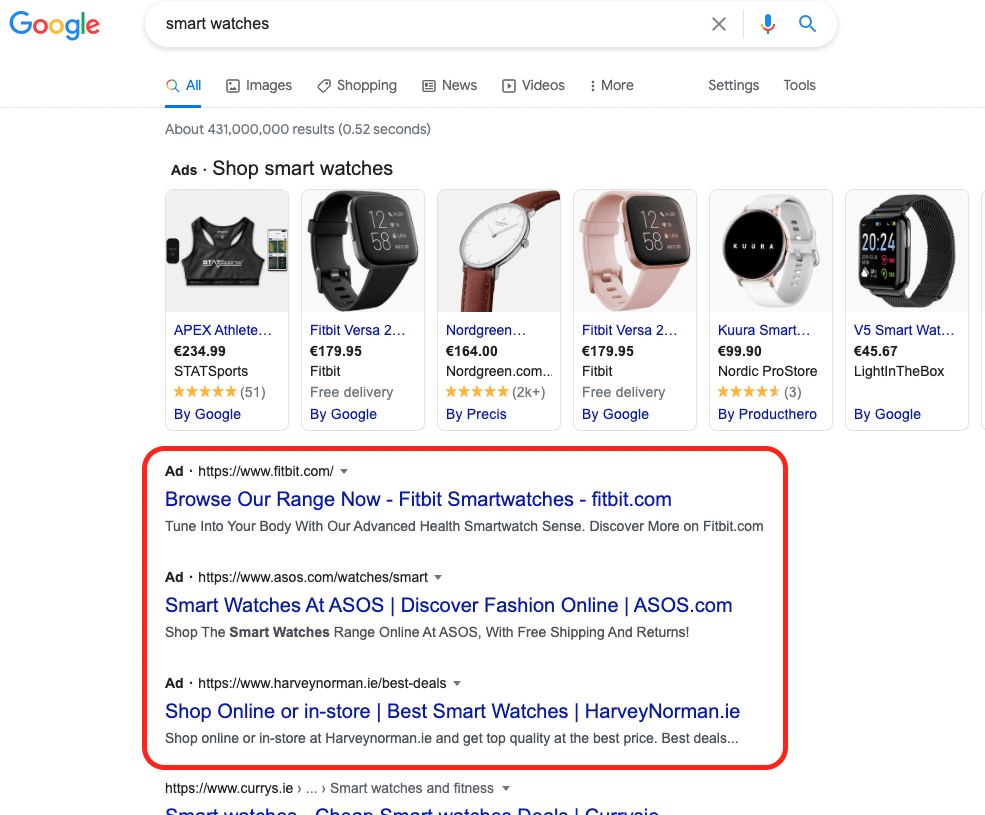Click the Nordic ProStore seller name
This screenshot has width=985, height=815.
pos(767,371)
